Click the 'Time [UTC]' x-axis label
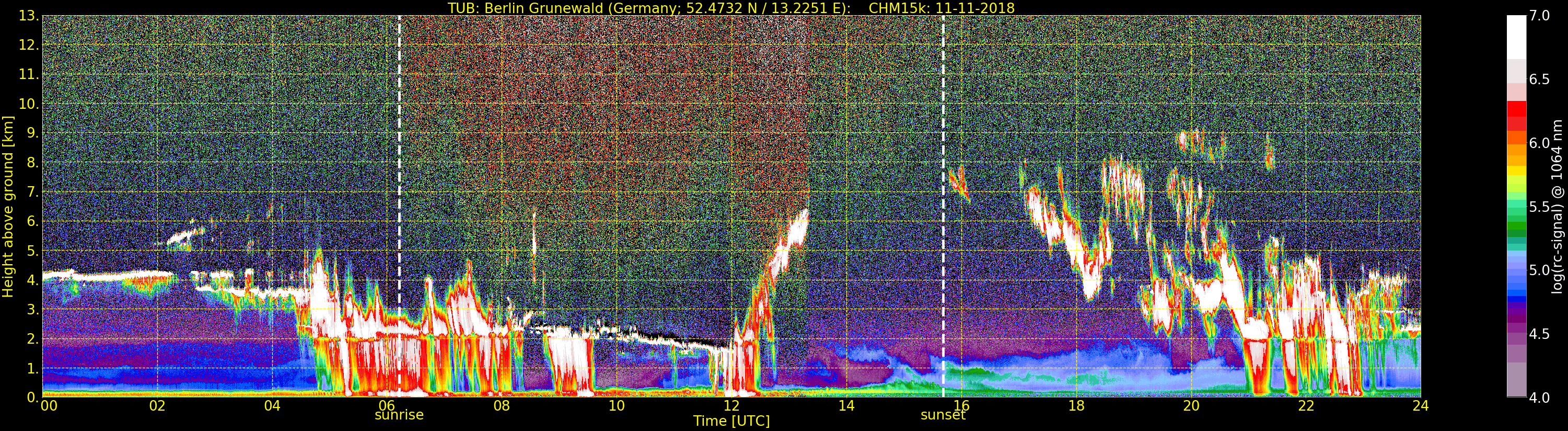This screenshot has width=1568, height=431. pyautogui.click(x=731, y=421)
